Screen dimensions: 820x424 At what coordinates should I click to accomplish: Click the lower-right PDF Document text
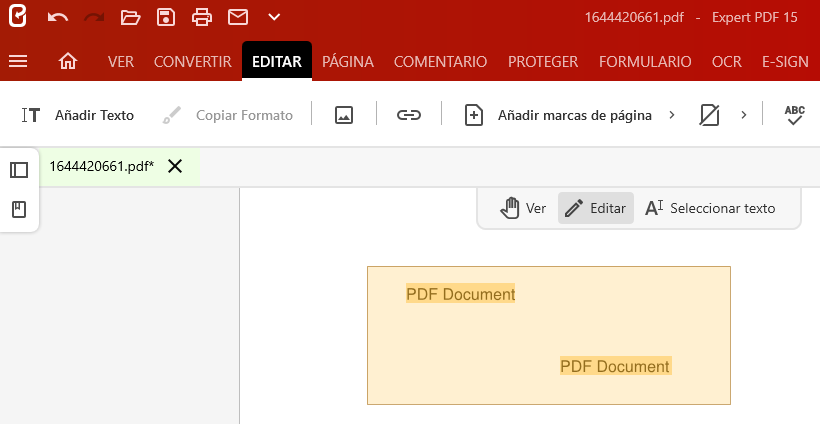click(615, 366)
